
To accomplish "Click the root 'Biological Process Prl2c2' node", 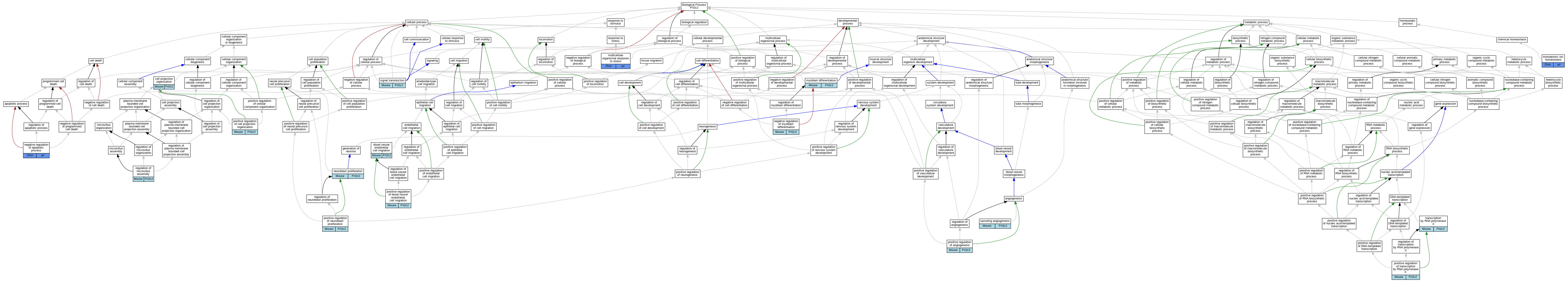I will (x=693, y=6).
